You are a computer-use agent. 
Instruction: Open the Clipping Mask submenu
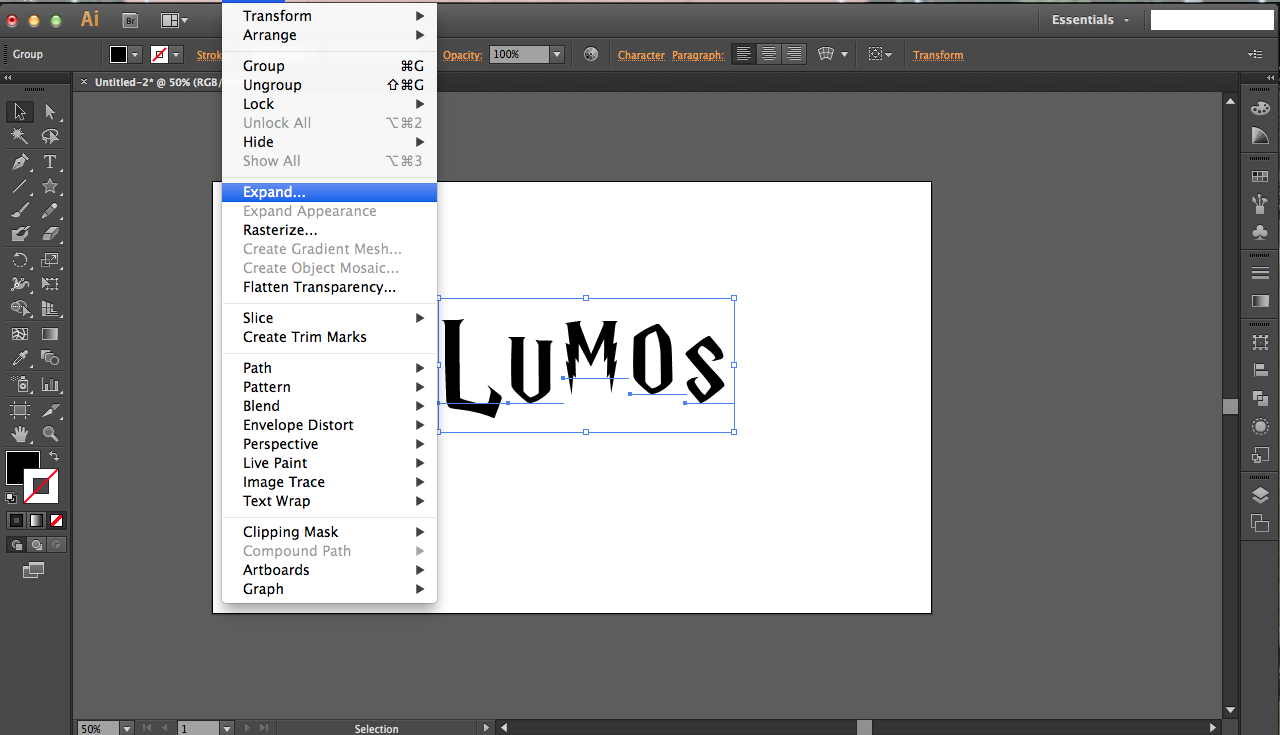[329, 532]
